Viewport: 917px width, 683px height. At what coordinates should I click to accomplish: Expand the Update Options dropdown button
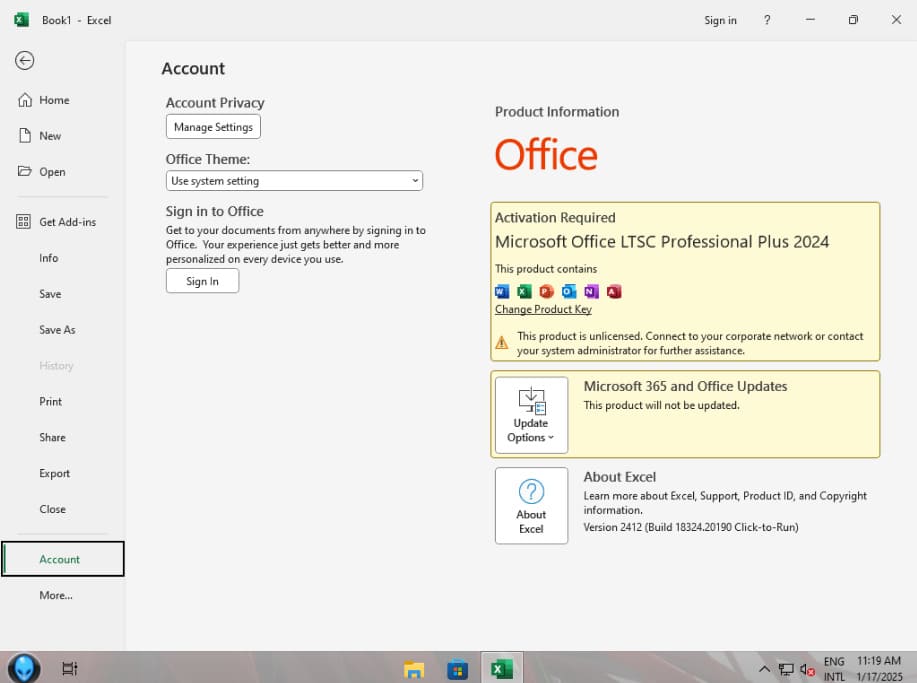[x=531, y=415]
